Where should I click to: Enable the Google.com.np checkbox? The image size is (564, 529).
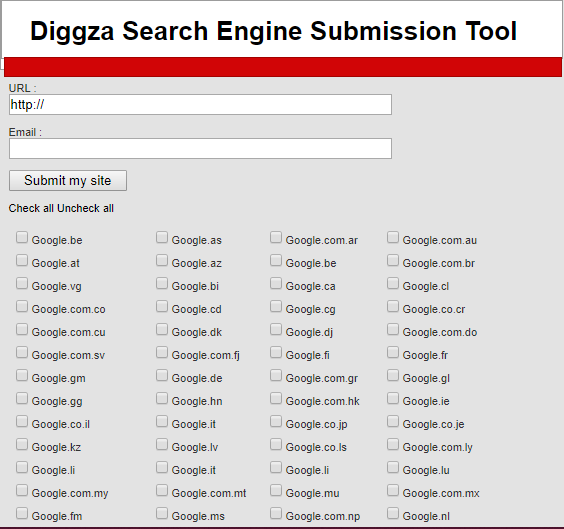(276, 514)
